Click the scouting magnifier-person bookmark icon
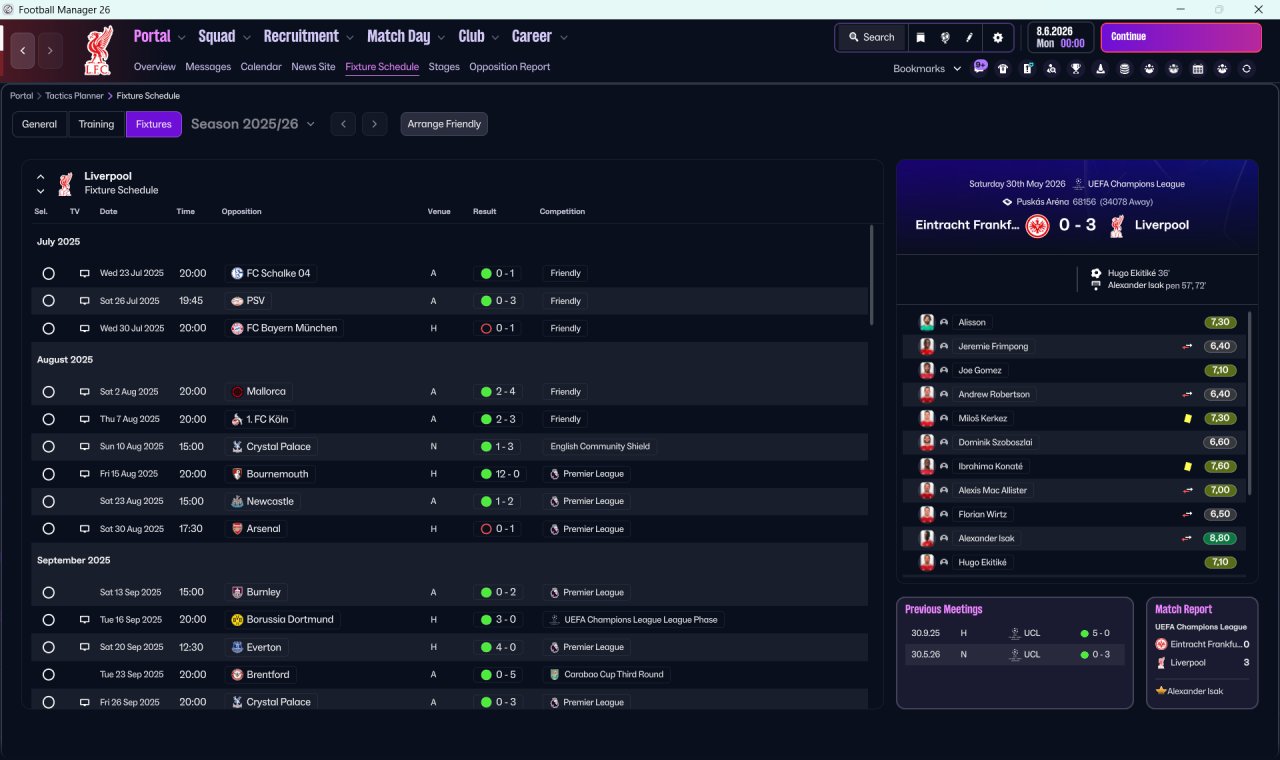 pos(1052,69)
